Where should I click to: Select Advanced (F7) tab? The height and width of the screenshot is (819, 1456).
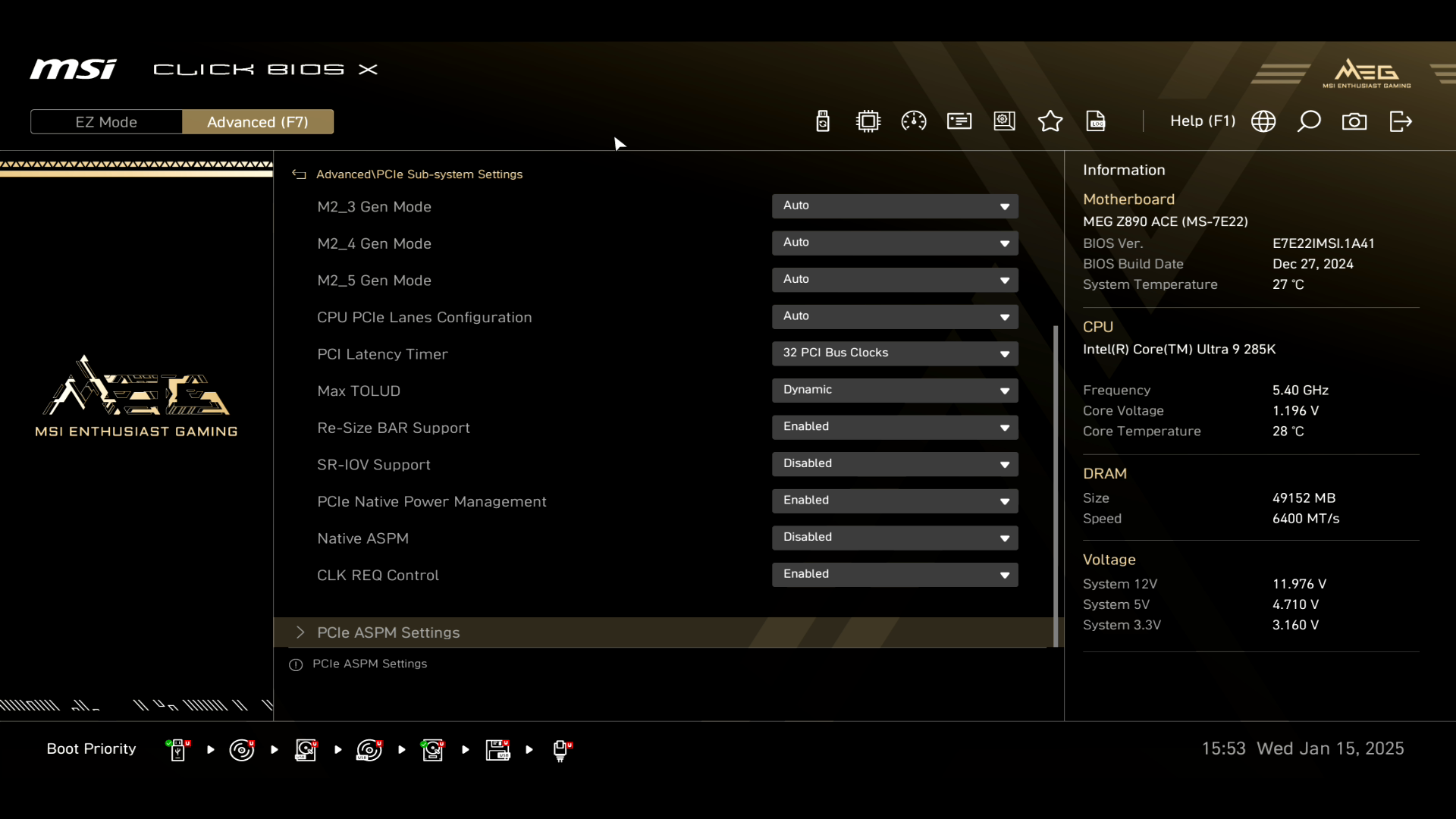pos(258,122)
